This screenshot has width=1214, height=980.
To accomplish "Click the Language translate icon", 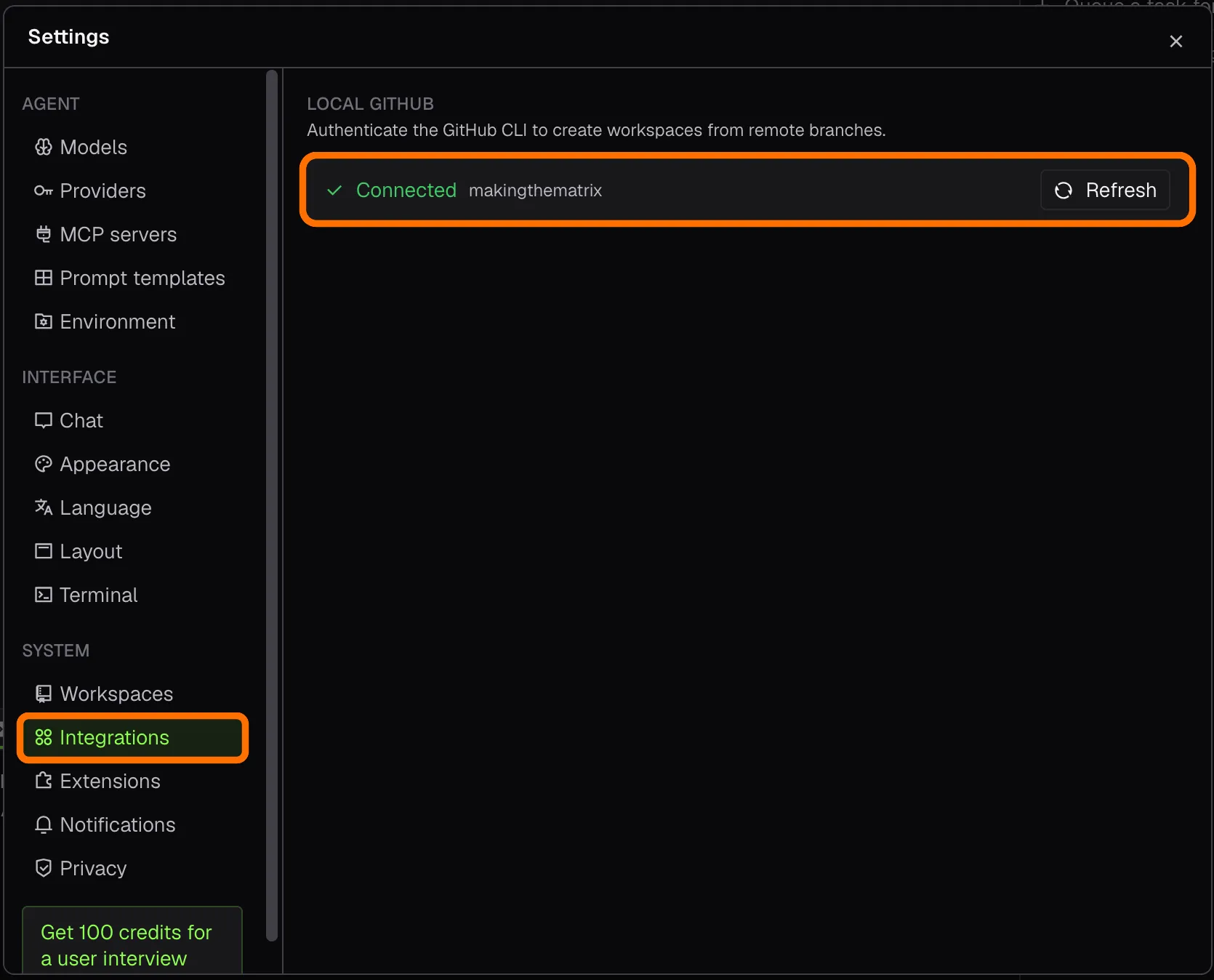I will pos(44,507).
